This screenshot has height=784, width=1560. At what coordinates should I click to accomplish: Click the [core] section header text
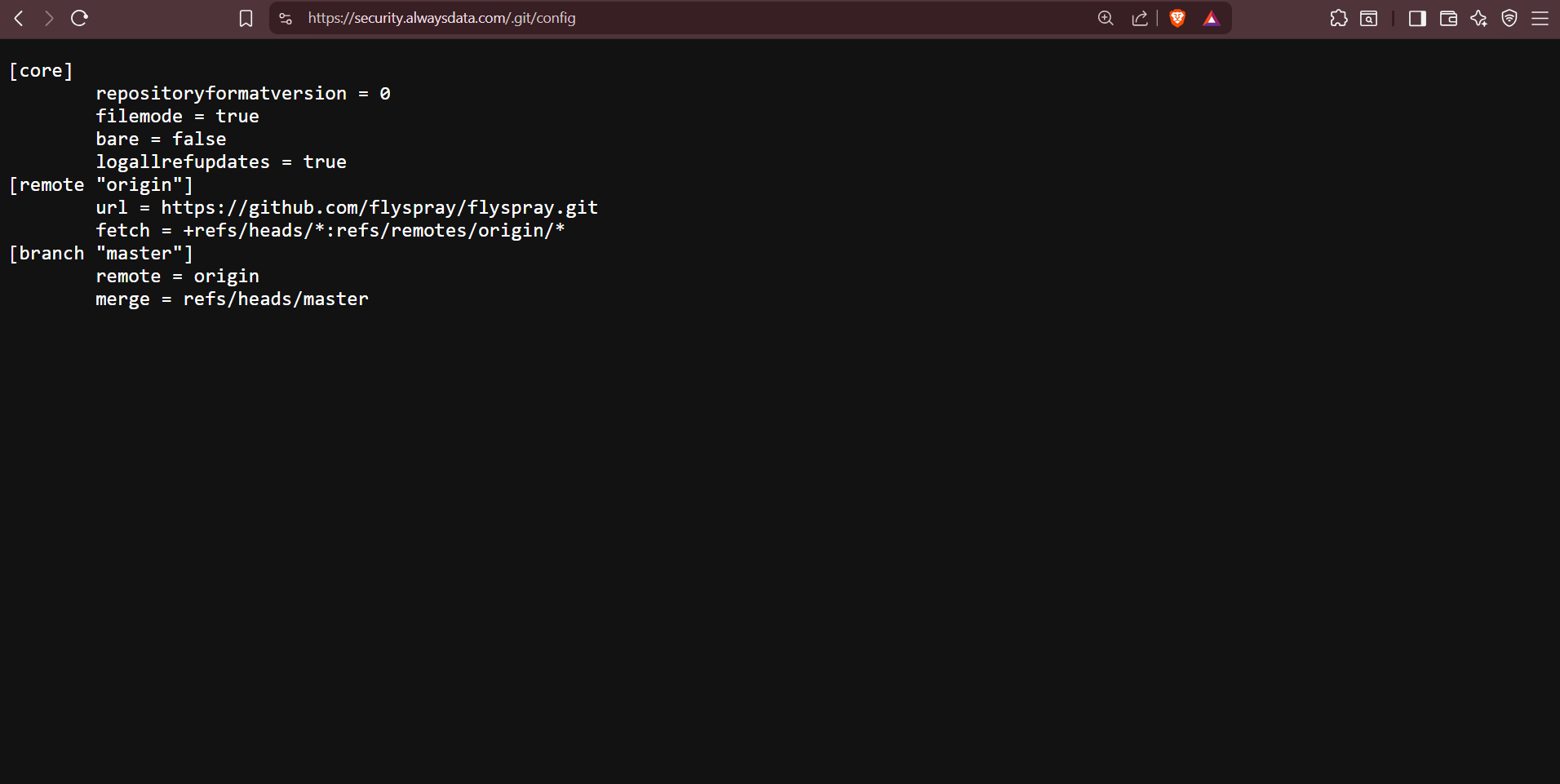(x=41, y=71)
